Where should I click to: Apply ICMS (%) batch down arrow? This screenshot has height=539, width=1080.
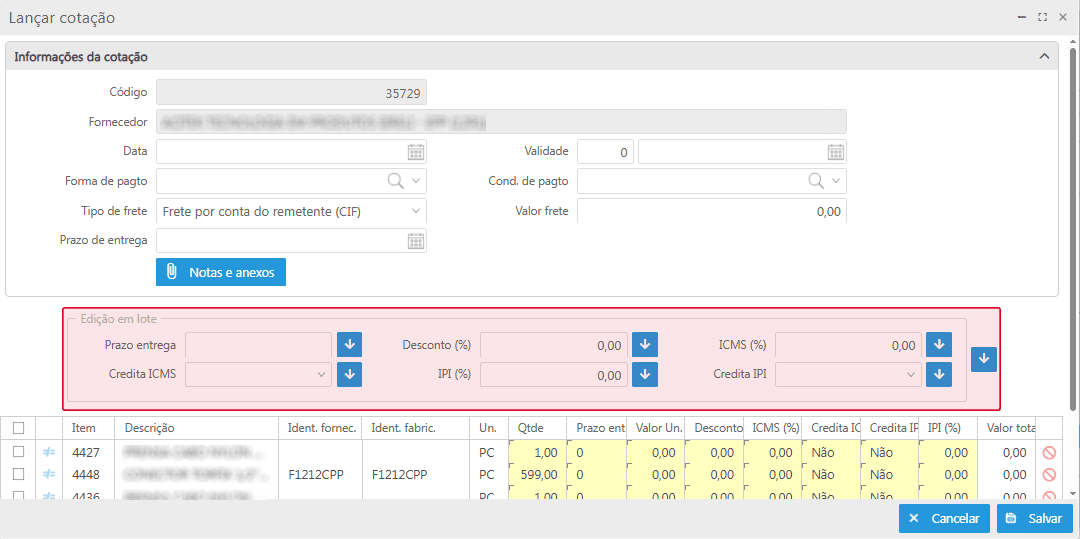(938, 345)
